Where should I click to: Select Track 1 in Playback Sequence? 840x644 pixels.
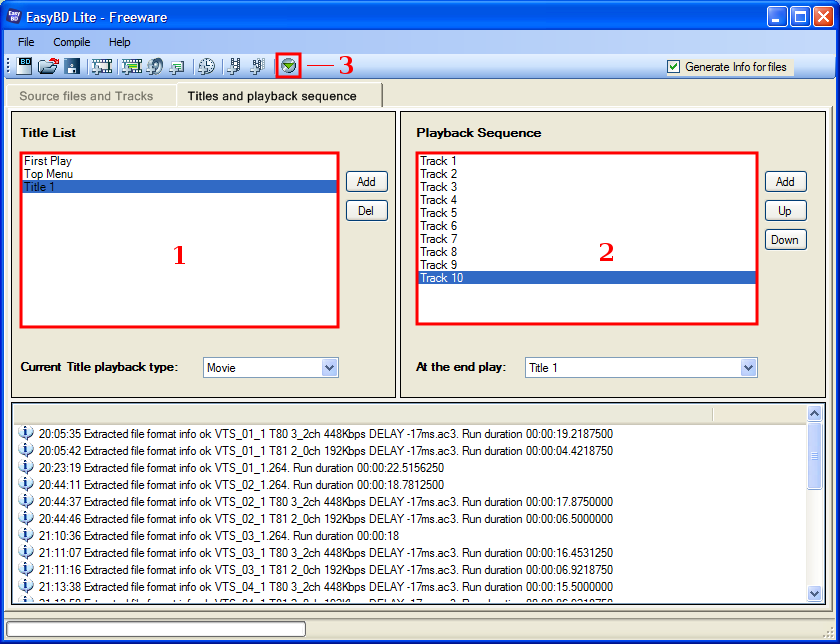coord(587,161)
